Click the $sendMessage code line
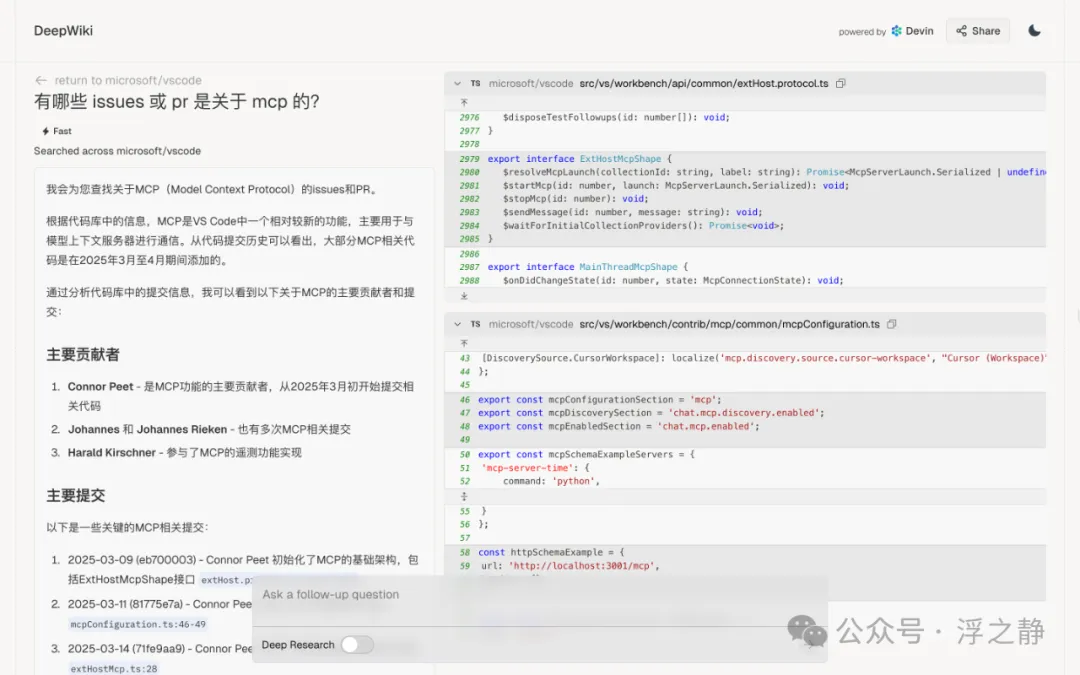This screenshot has width=1080, height=675. point(632,212)
